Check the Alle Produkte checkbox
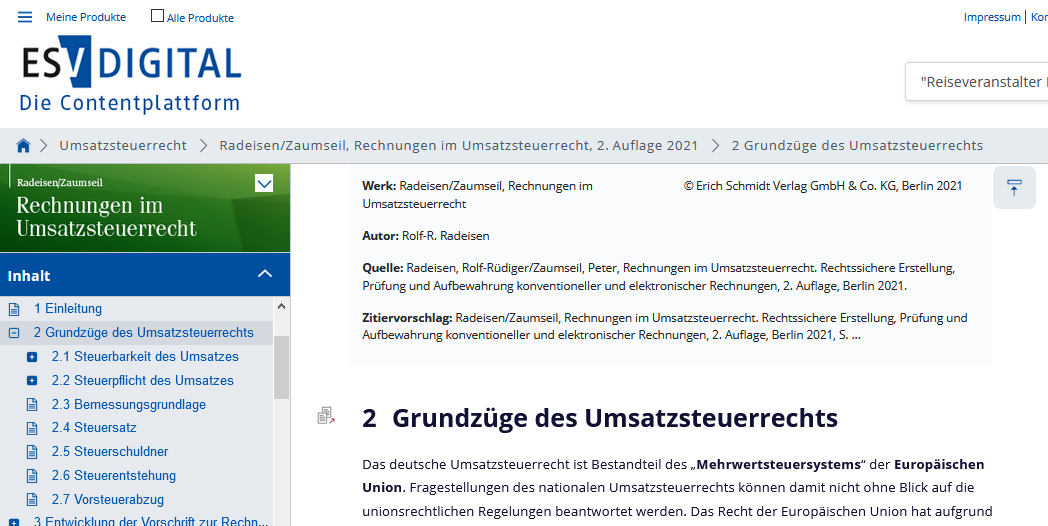The height and width of the screenshot is (526, 1048). [x=157, y=16]
